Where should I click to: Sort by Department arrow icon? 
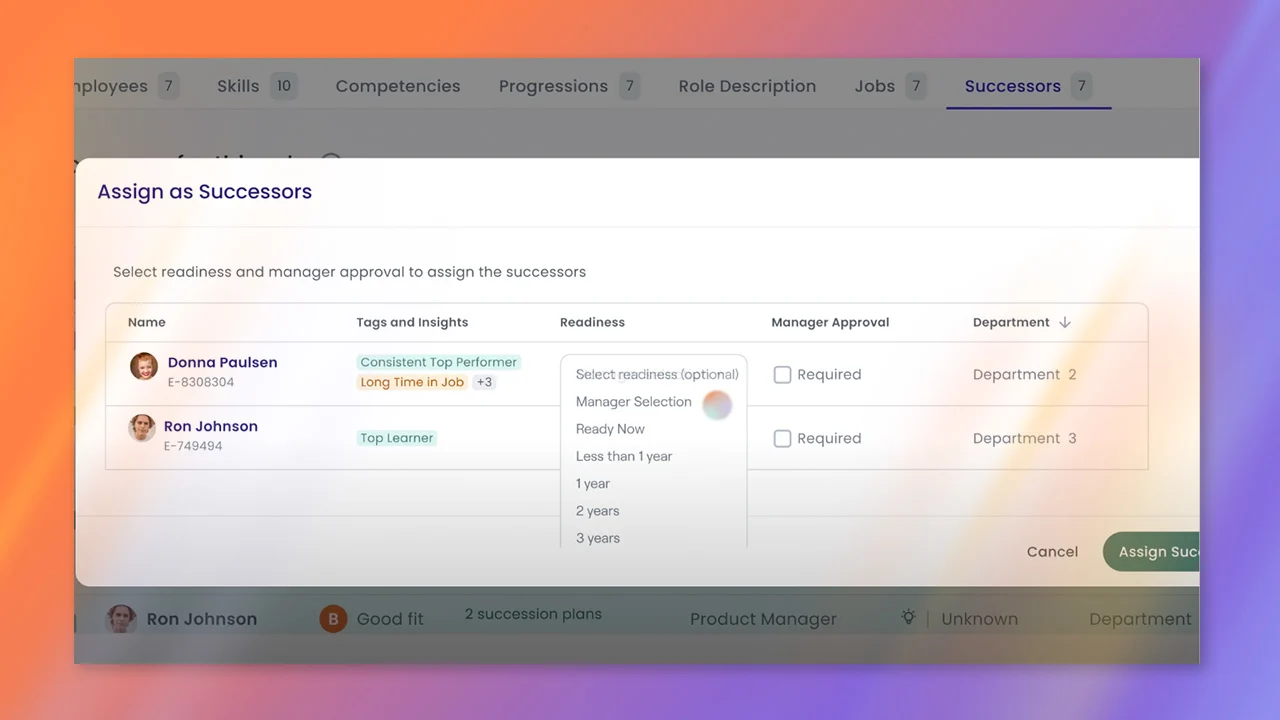tap(1065, 322)
